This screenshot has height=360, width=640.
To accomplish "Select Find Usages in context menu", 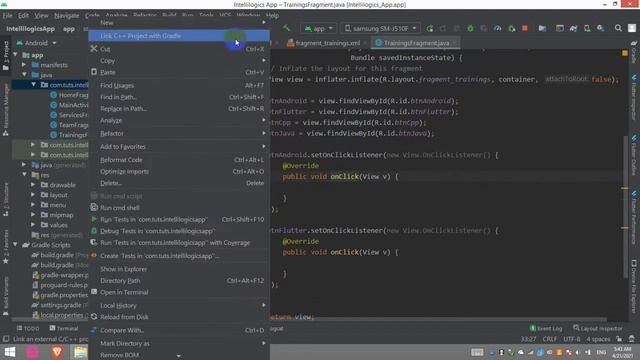I will [x=179, y=85].
